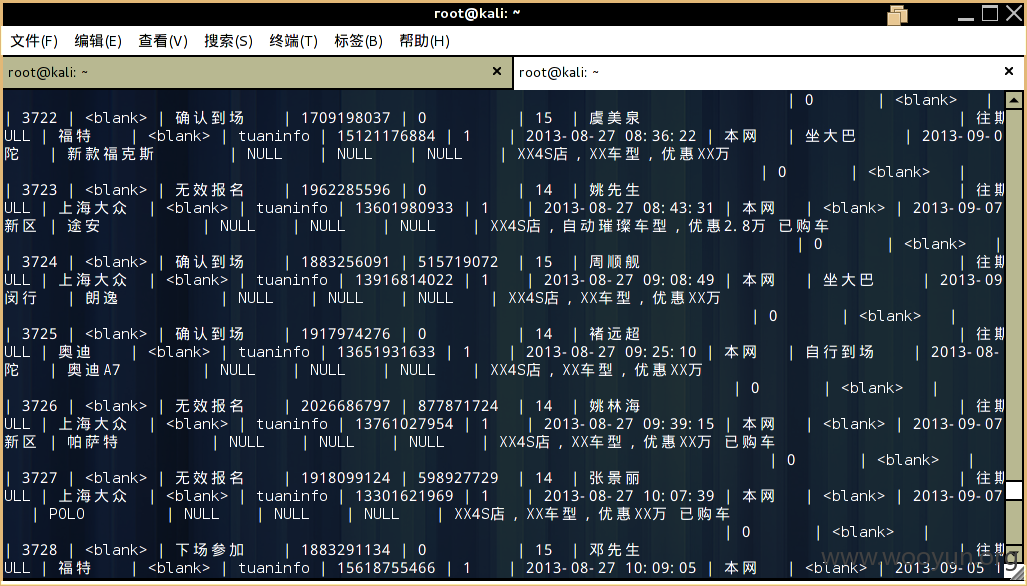The width and height of the screenshot is (1027, 586).
Task: Click the value 1962285596
Action: 346,191
